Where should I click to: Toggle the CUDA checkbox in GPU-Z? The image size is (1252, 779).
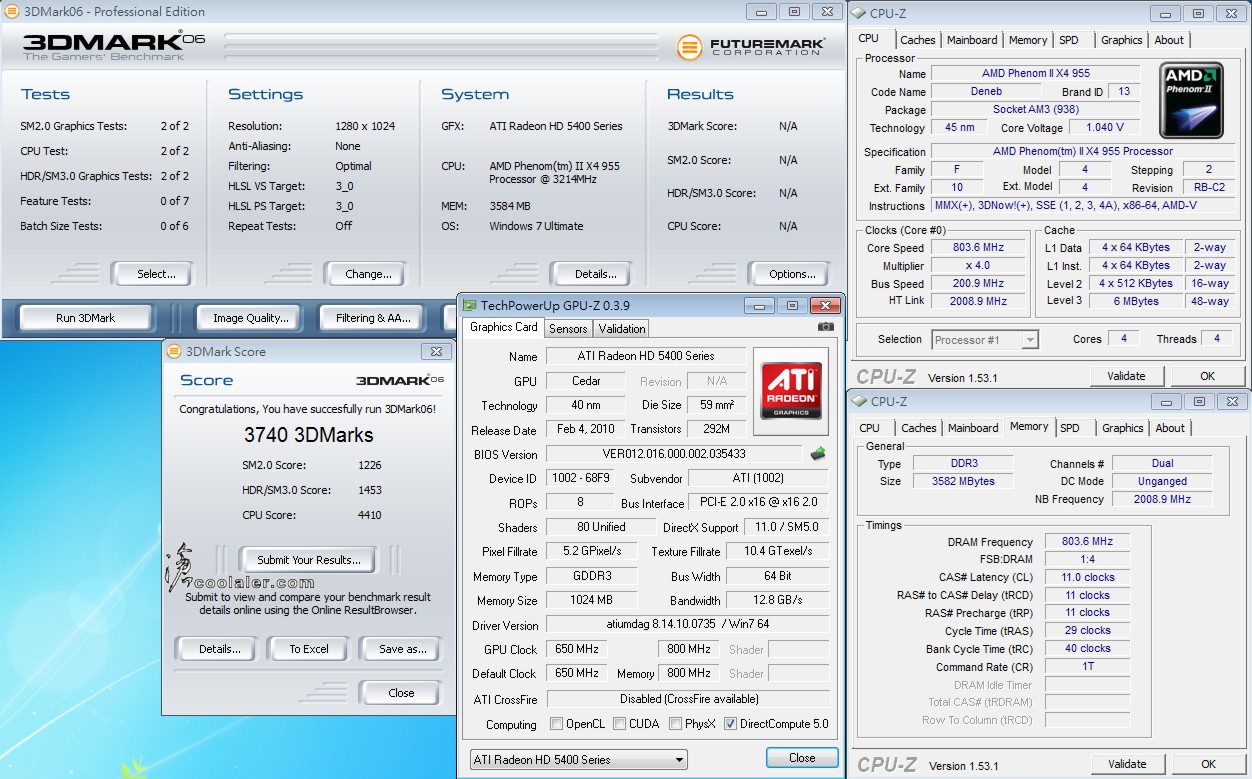(620, 724)
